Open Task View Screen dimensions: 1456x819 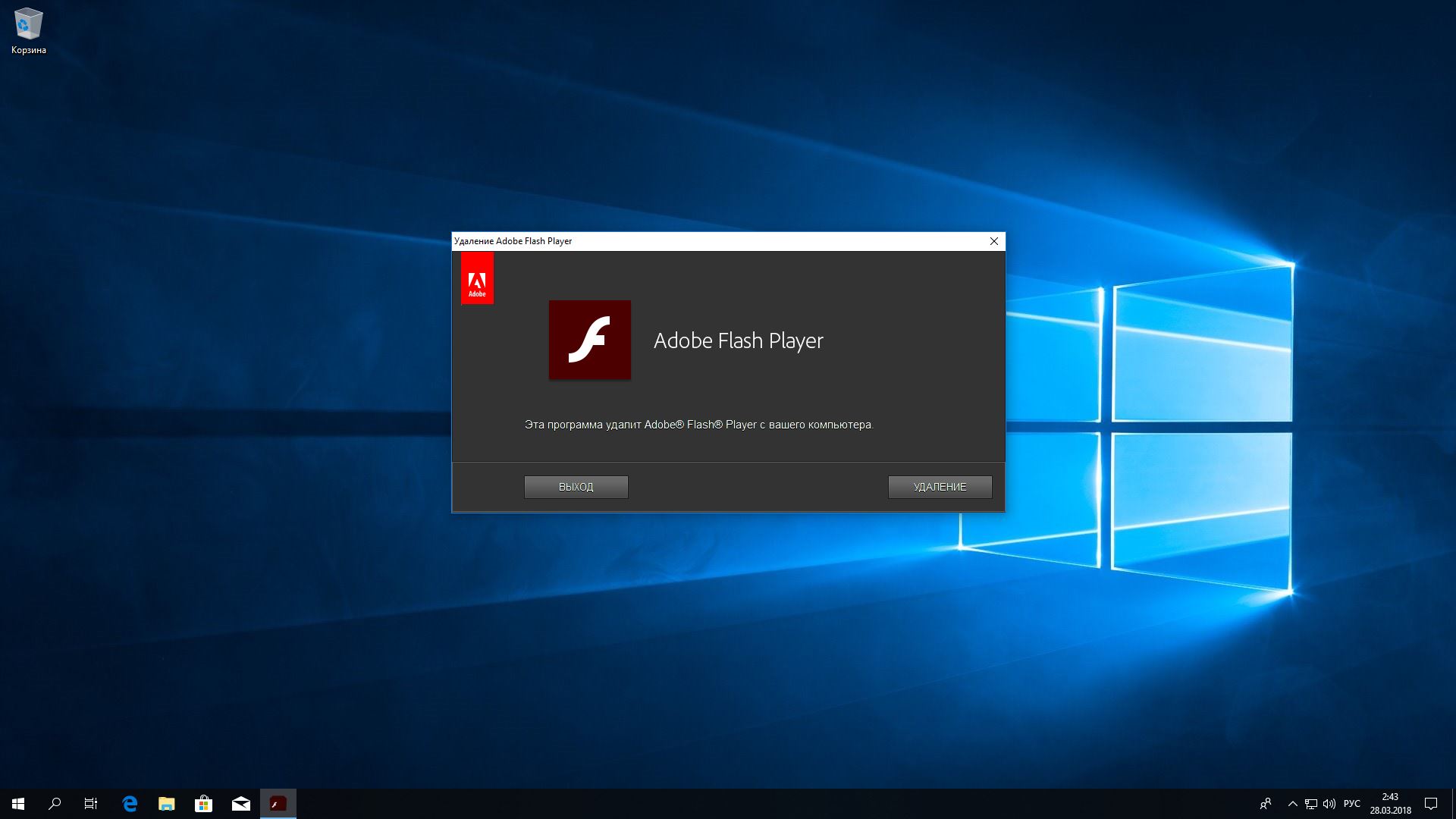pyautogui.click(x=90, y=803)
